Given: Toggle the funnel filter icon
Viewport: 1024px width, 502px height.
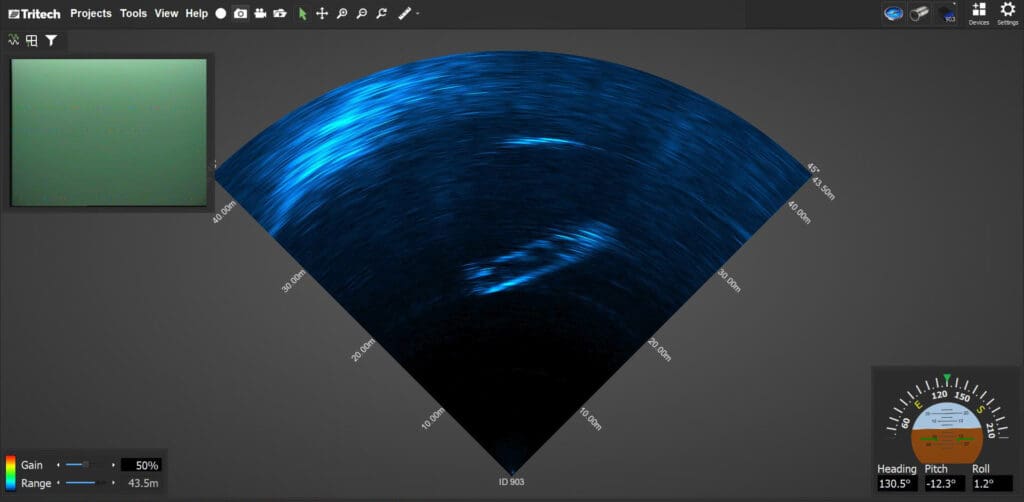Looking at the screenshot, I should (51, 41).
